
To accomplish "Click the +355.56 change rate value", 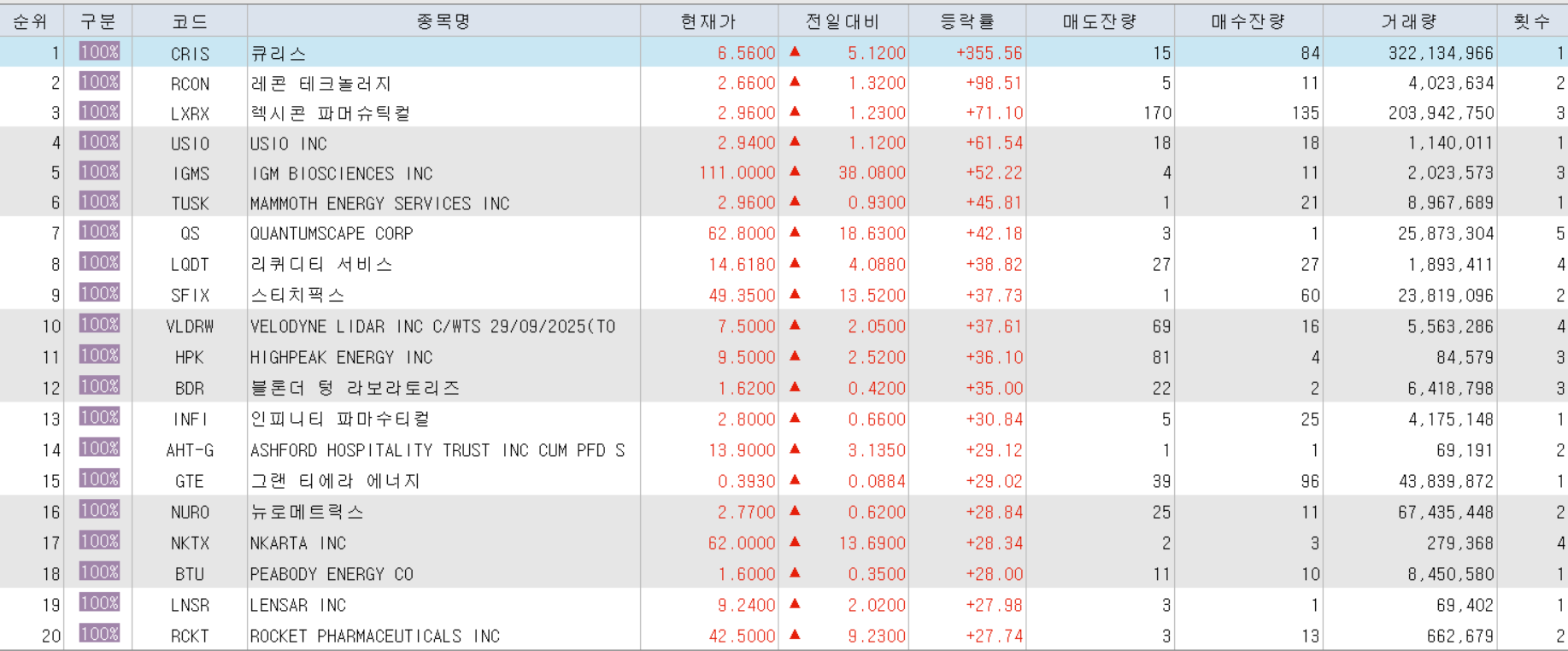I will click(x=990, y=53).
